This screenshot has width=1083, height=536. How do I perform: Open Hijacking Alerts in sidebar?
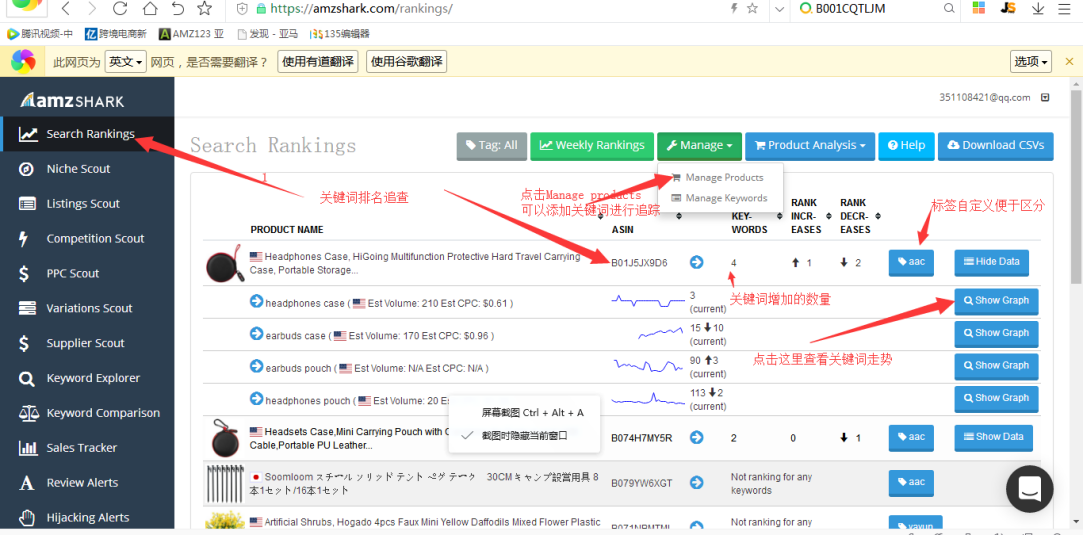click(87, 517)
